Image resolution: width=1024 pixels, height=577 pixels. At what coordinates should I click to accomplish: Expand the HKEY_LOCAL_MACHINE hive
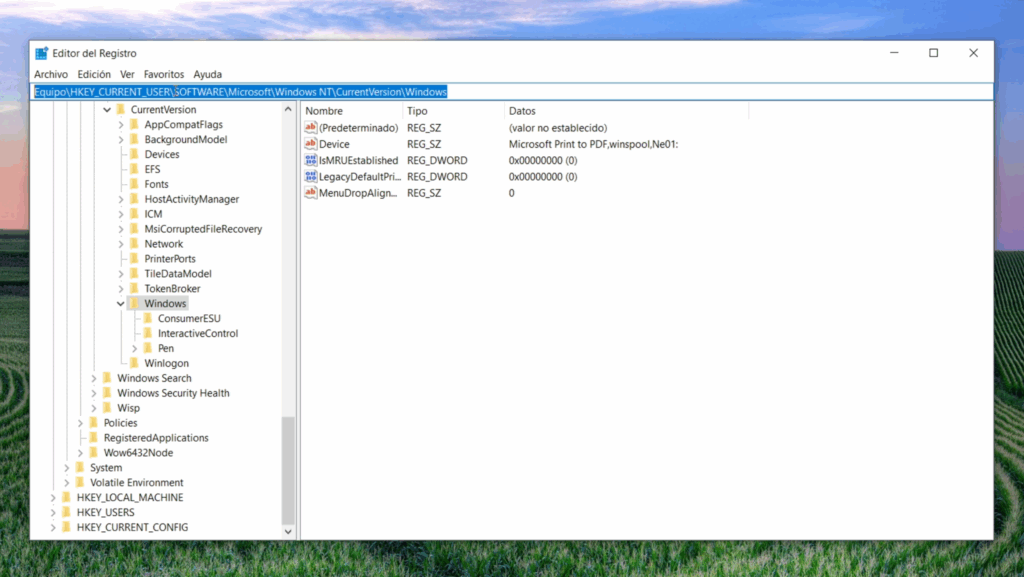[53, 498]
